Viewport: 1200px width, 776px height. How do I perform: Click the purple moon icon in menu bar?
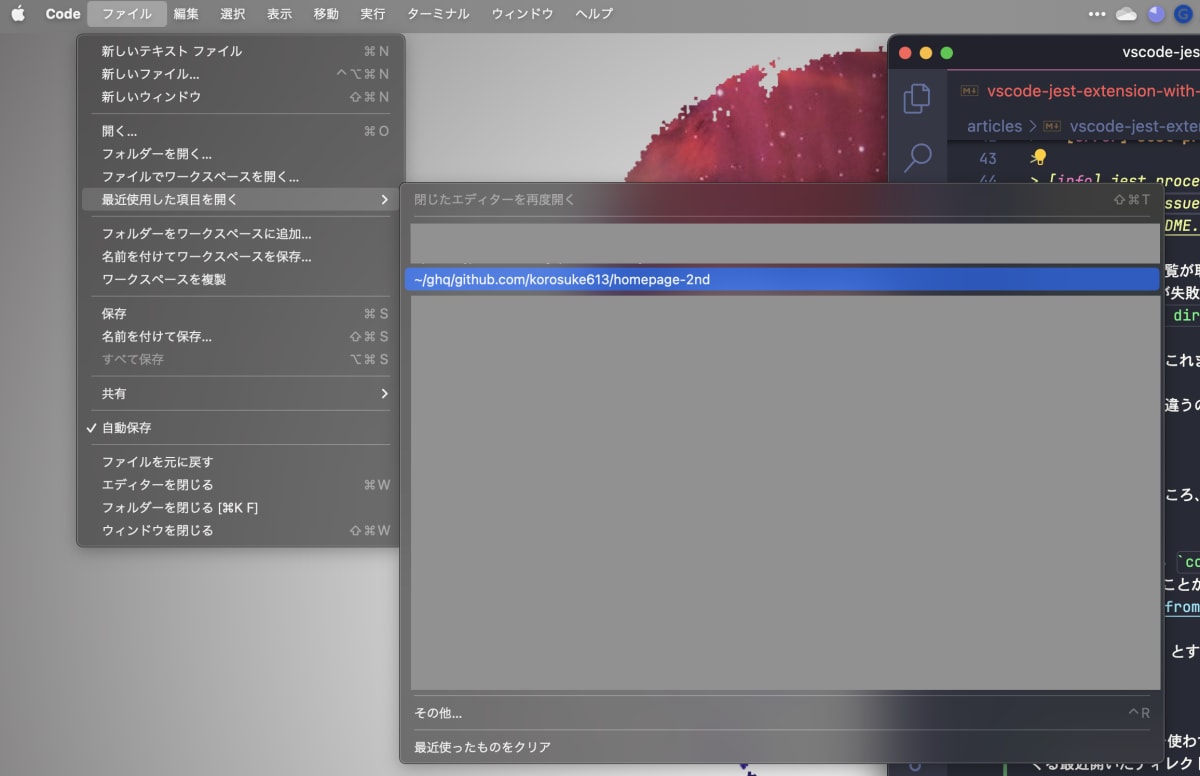[x=1157, y=14]
